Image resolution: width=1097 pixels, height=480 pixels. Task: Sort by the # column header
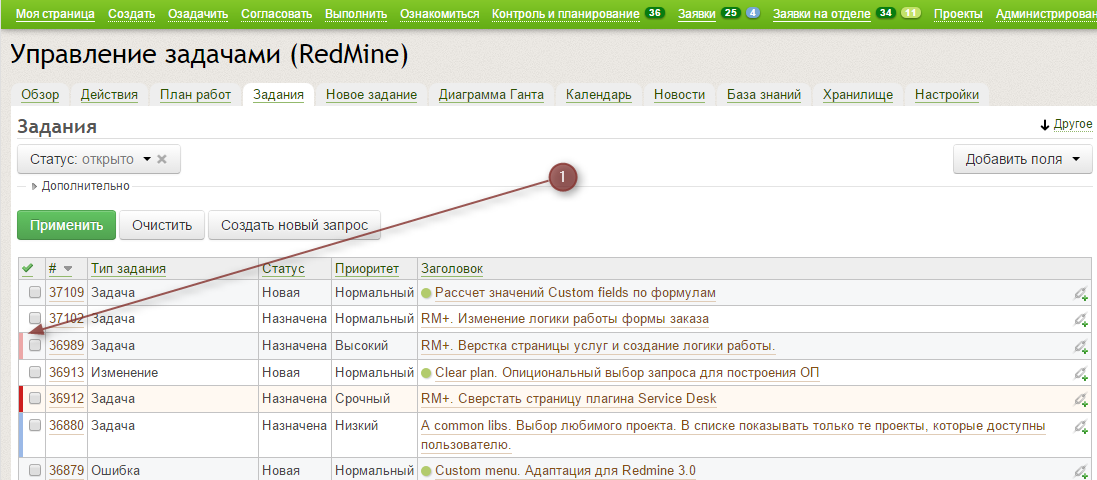click(52, 269)
